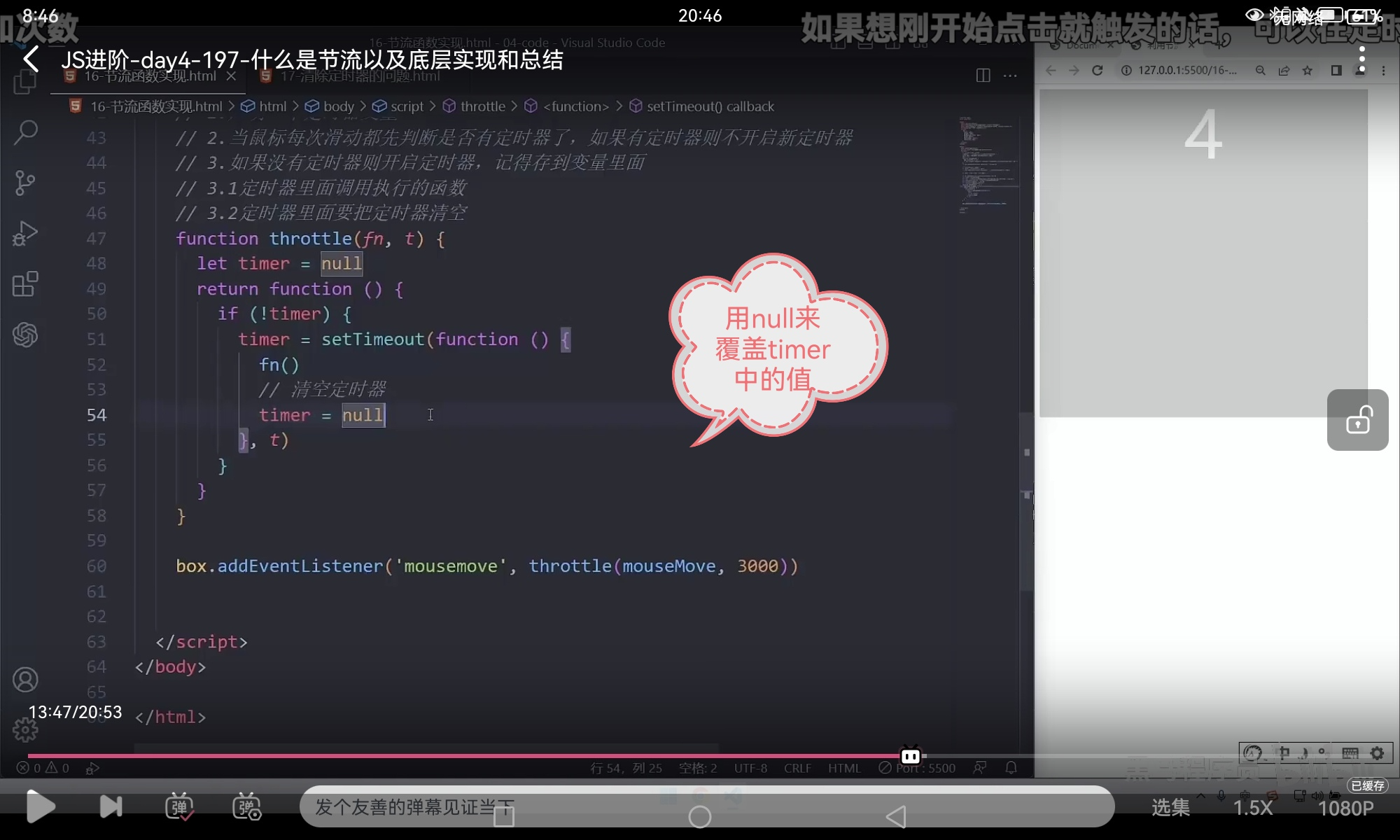Image resolution: width=1400 pixels, height=840 pixels.
Task: Expand the throttle breadcrumb item
Action: 482,106
